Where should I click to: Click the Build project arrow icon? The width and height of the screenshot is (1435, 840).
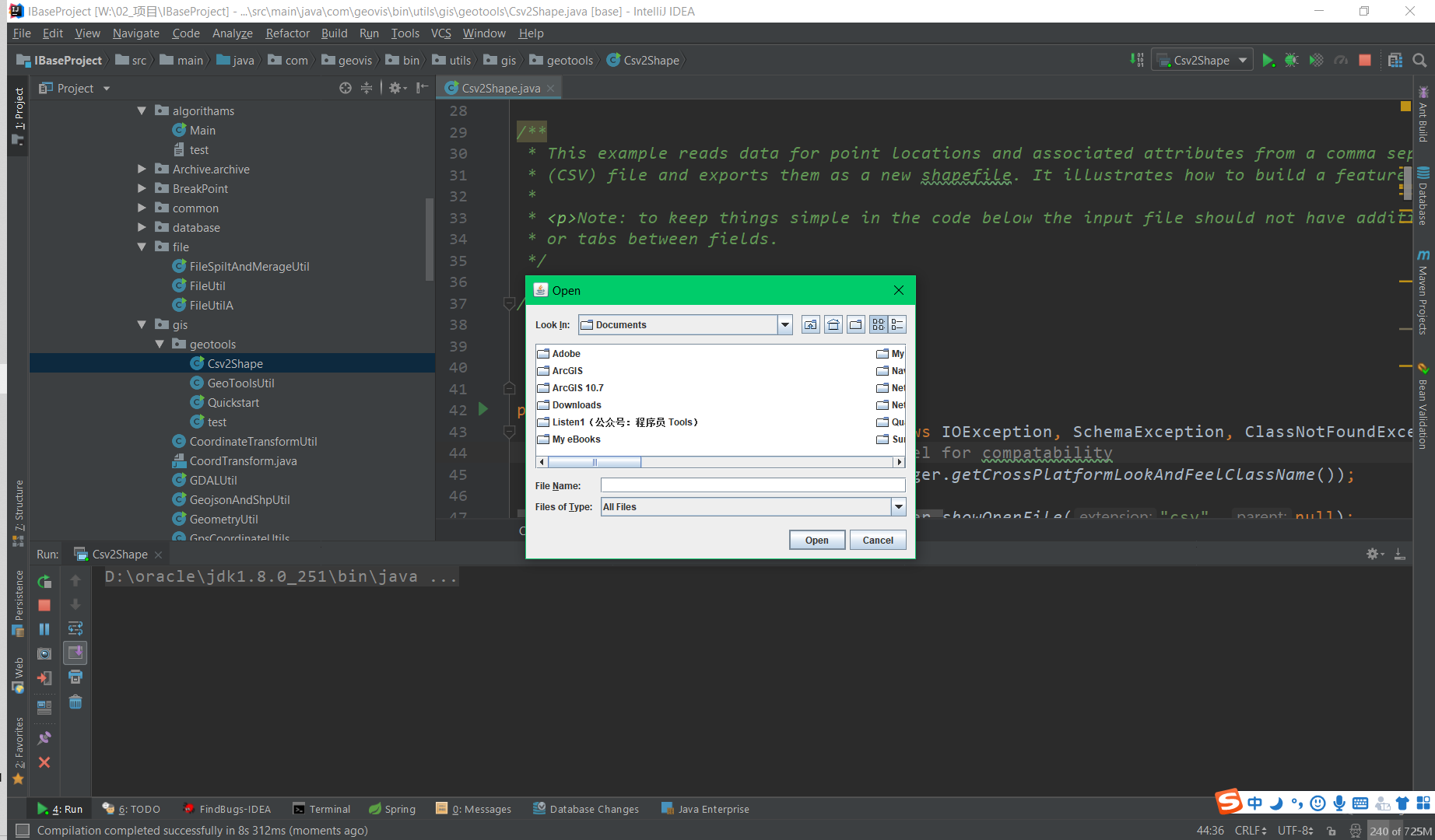1137,61
